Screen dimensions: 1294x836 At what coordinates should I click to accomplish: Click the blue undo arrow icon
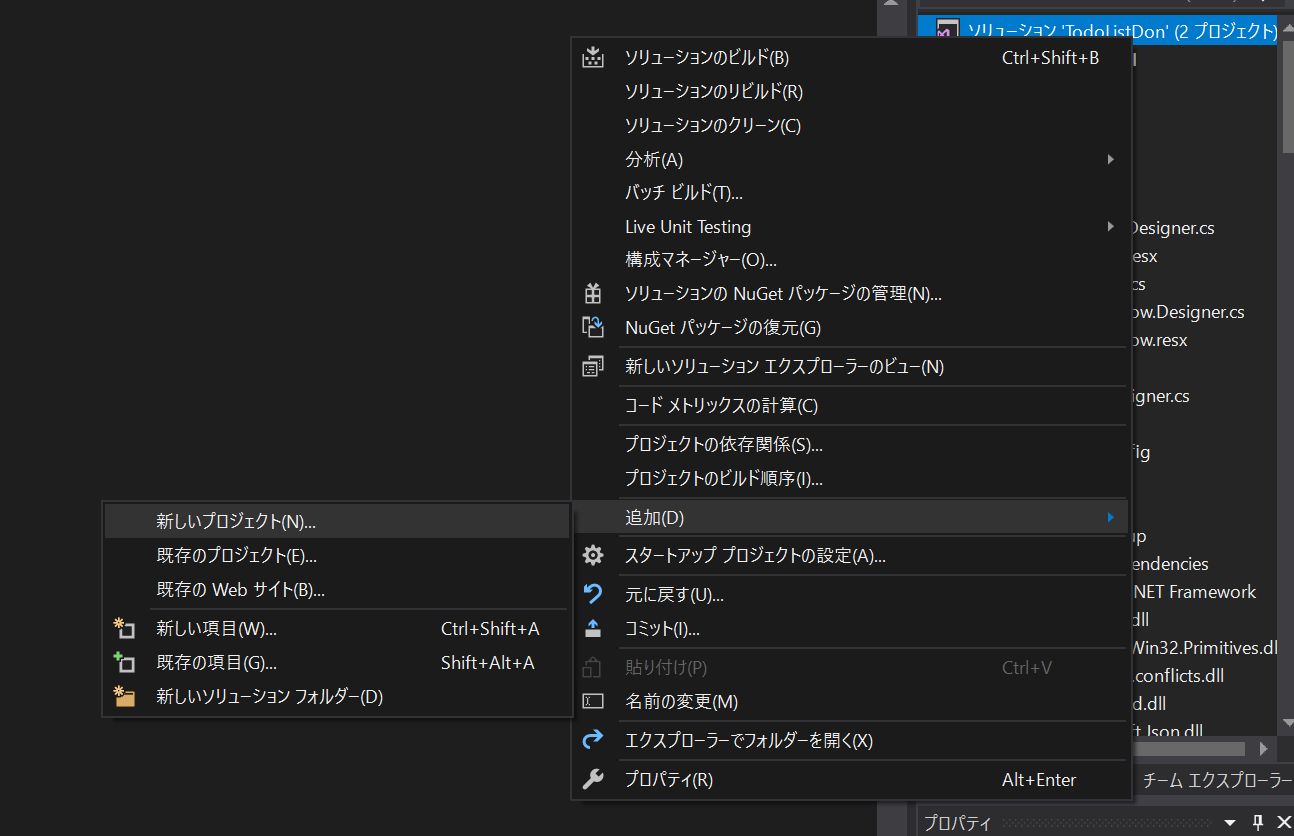point(593,595)
